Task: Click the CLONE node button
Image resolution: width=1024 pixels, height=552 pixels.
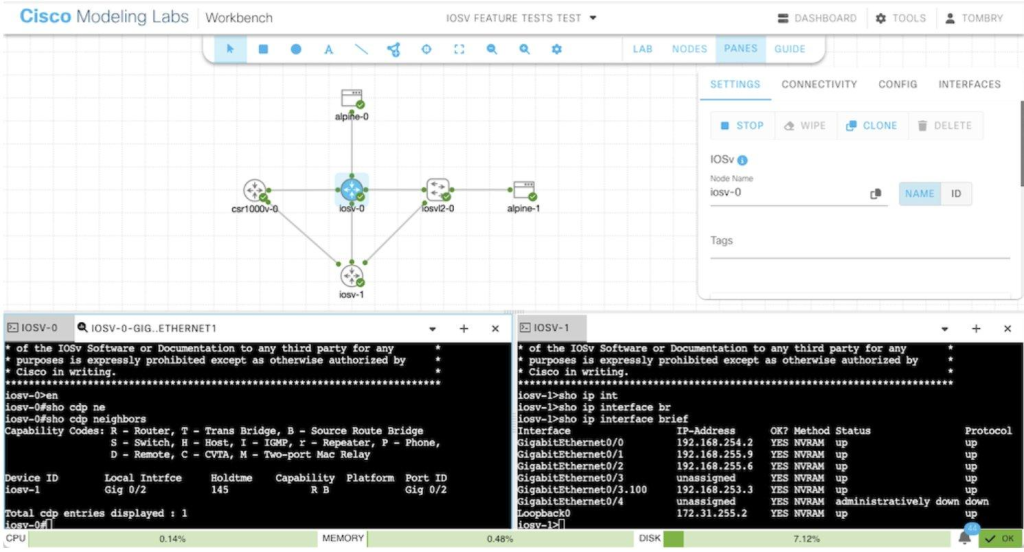Action: click(872, 125)
